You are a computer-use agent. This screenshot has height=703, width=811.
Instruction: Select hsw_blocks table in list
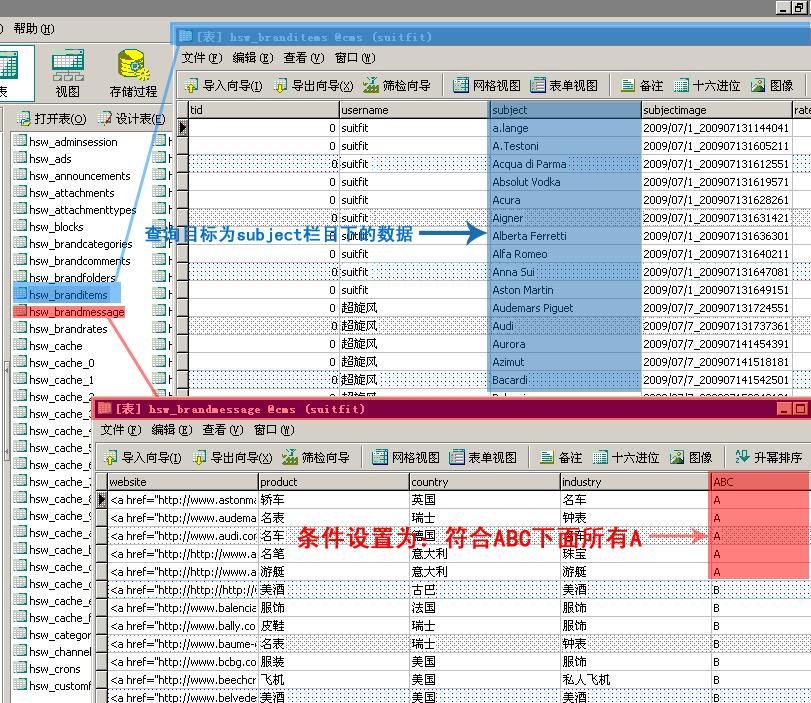click(49, 227)
